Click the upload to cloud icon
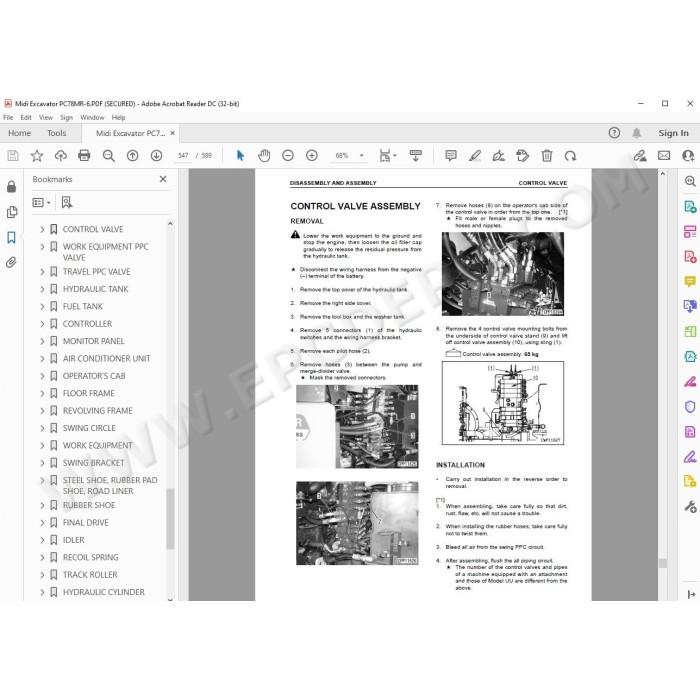The height and width of the screenshot is (700, 700). [61, 155]
